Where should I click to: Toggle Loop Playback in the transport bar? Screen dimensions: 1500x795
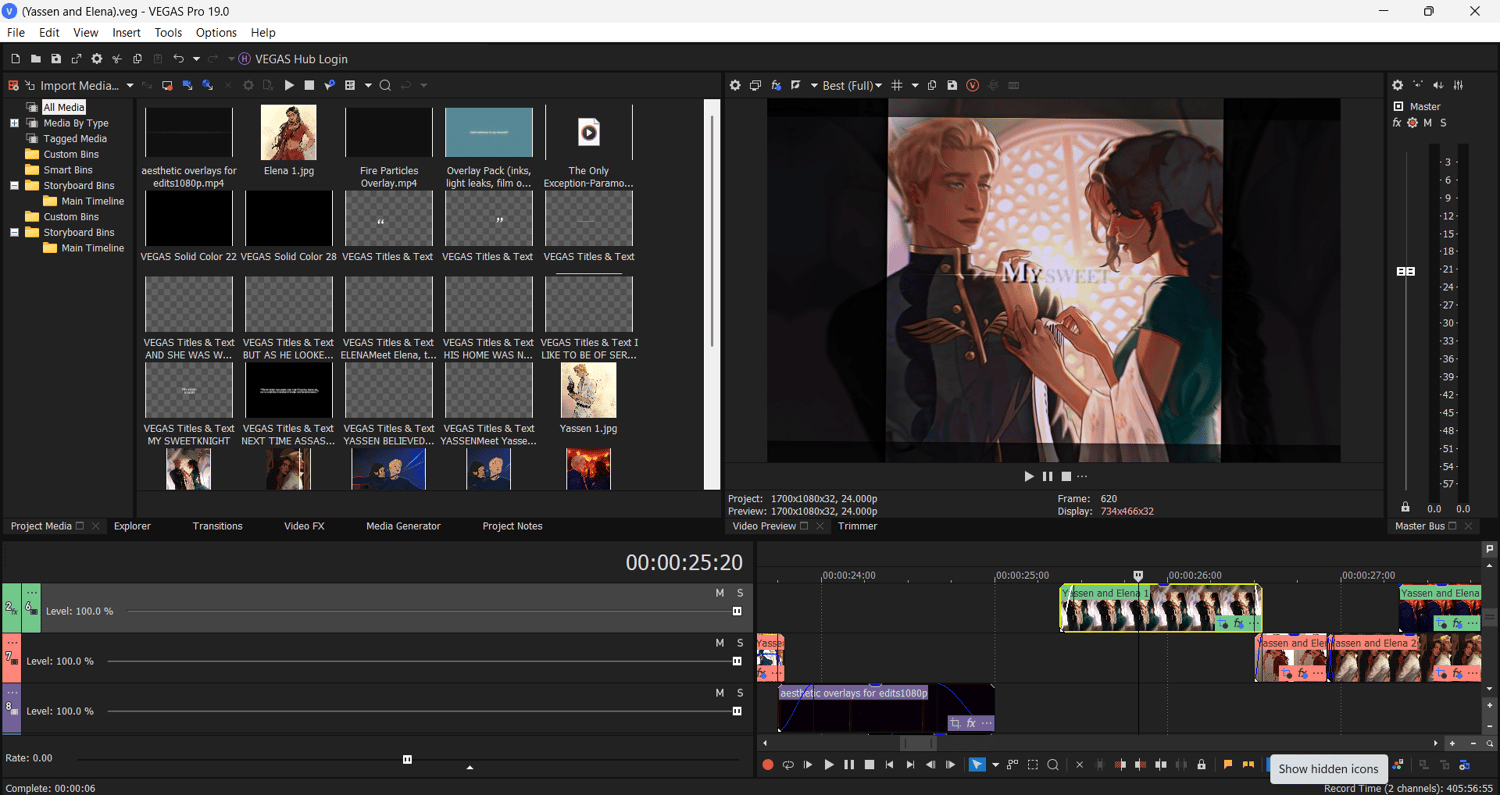point(788,765)
